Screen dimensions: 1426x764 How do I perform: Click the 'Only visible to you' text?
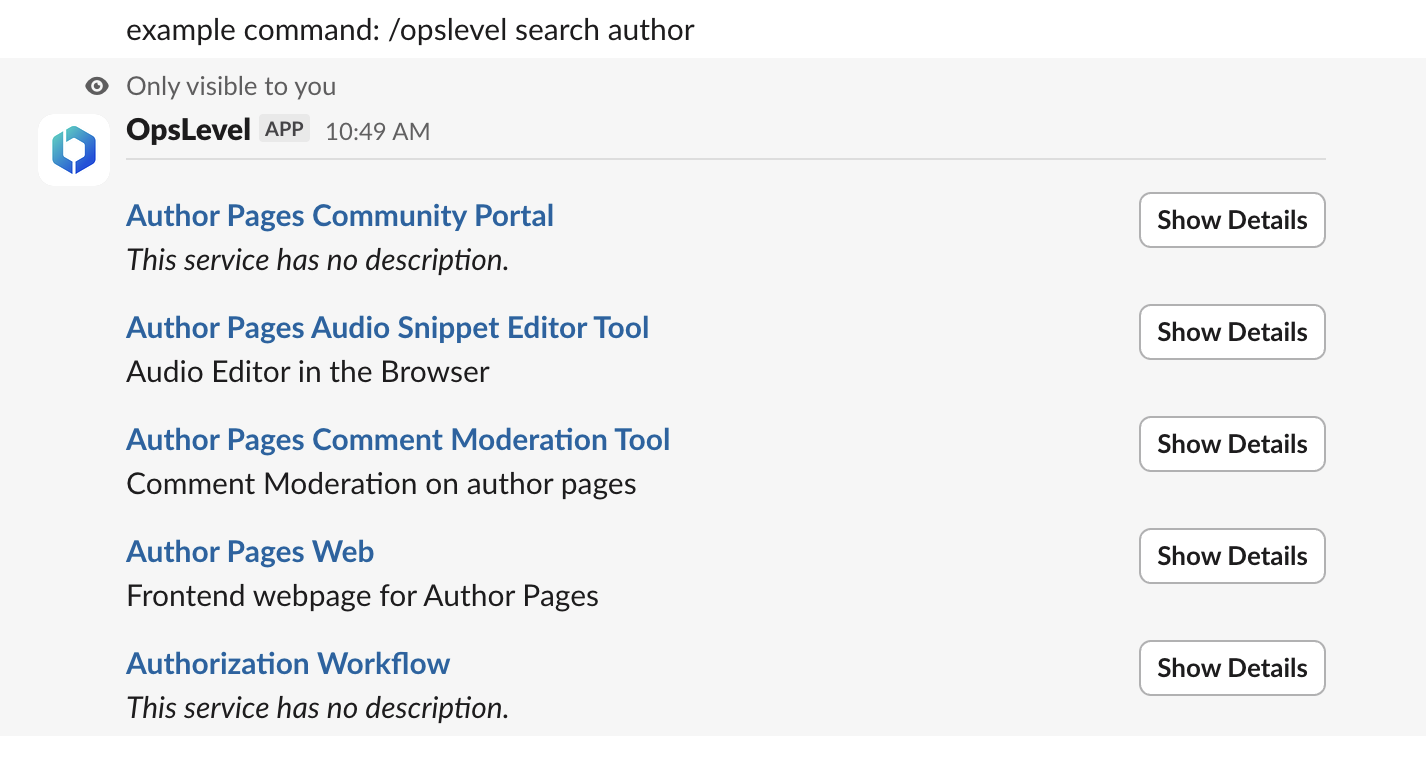click(x=231, y=86)
